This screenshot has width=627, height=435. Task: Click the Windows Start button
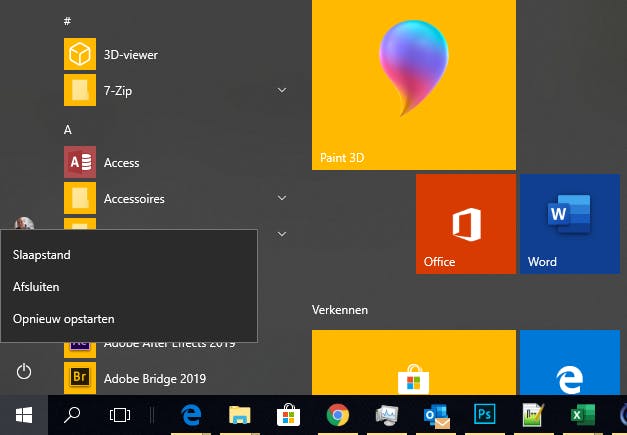tap(24, 415)
